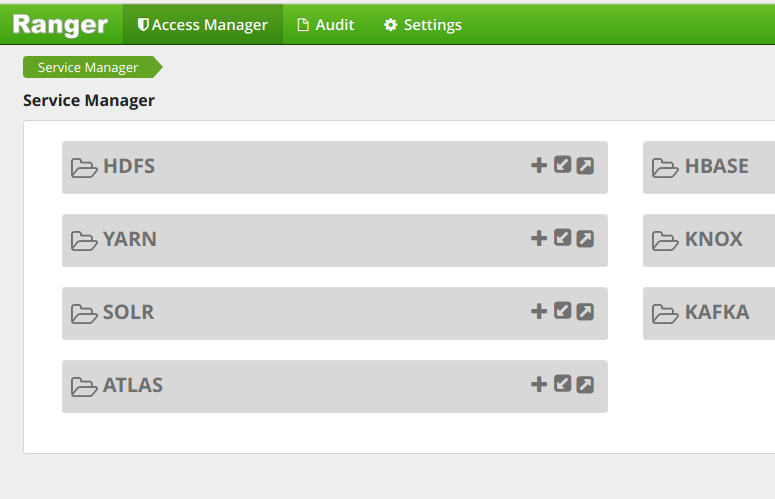Click the HBASE folder icon
The image size is (775, 499).
pos(665,168)
